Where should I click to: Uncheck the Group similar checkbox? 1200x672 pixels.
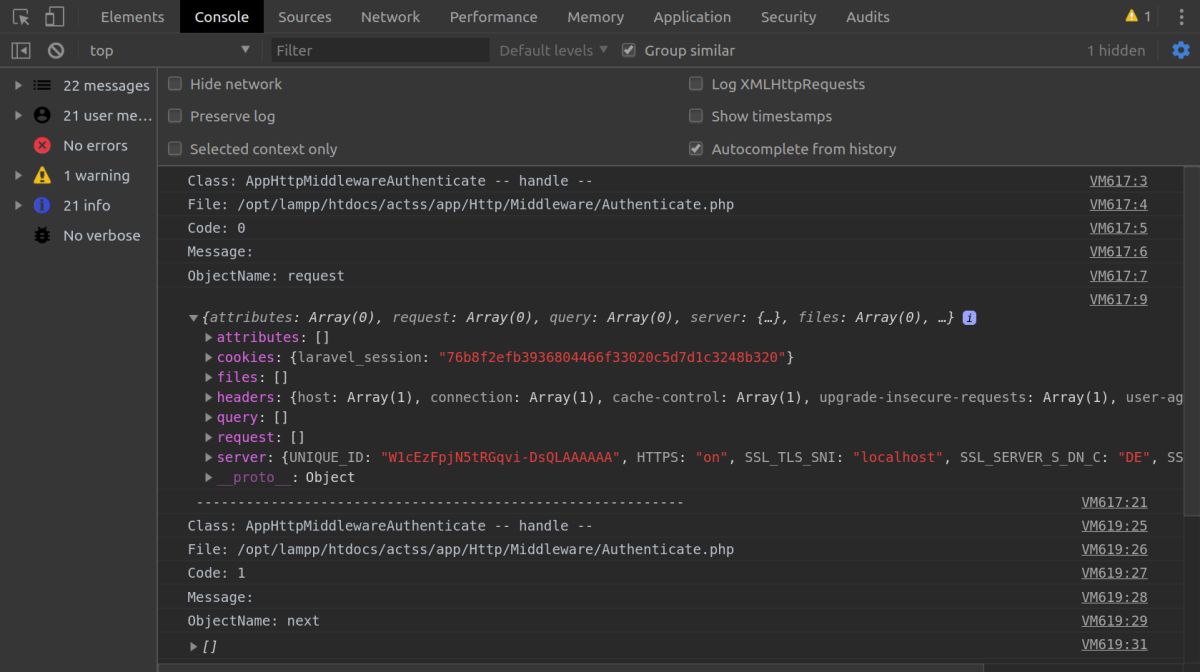[x=629, y=50]
